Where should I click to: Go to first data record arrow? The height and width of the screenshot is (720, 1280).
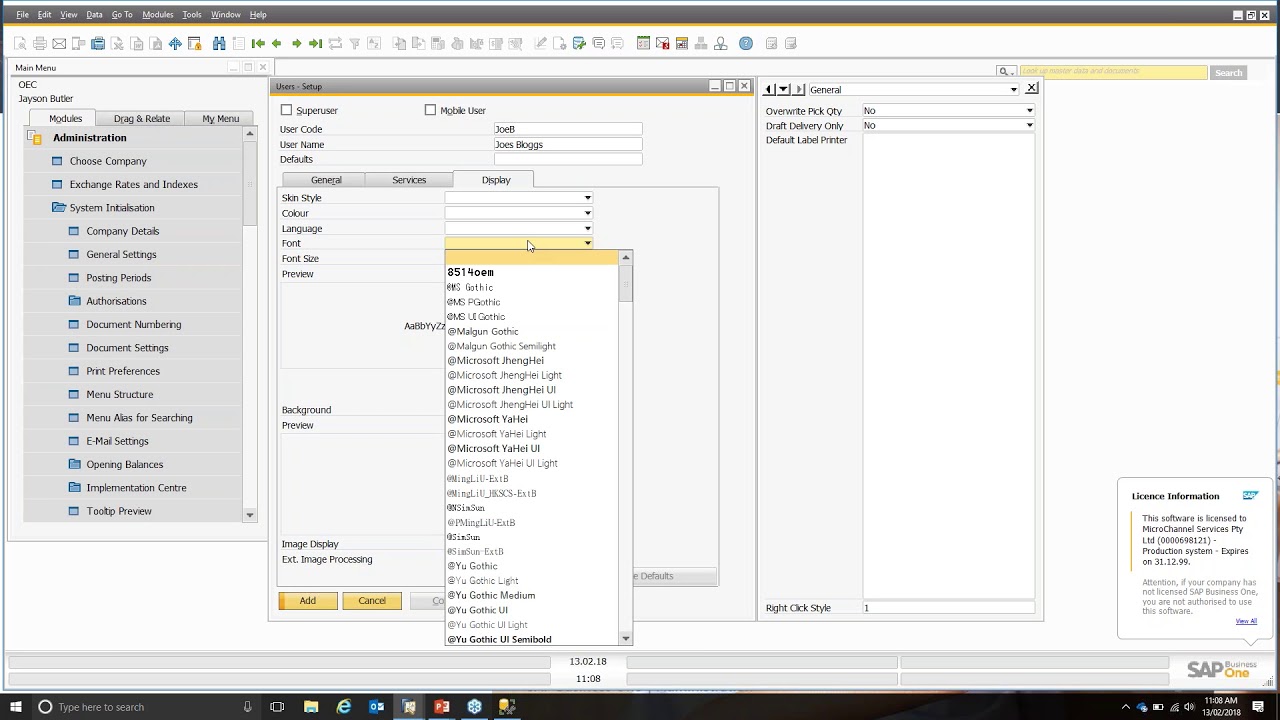pos(258,43)
